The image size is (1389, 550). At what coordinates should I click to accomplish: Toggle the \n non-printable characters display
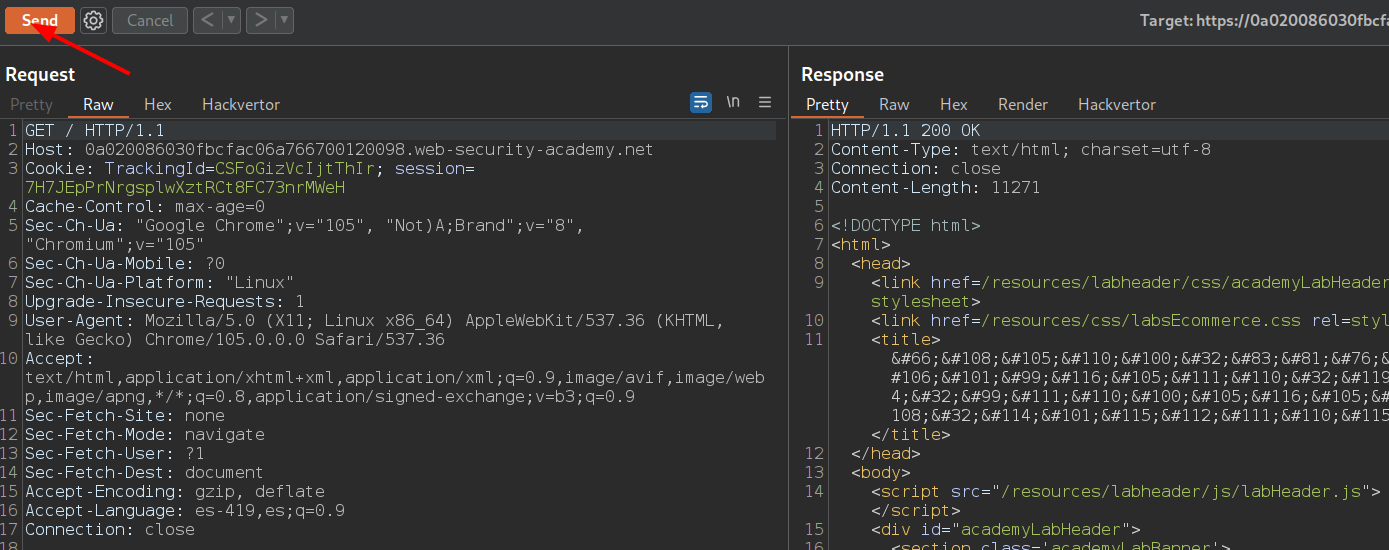[733, 102]
